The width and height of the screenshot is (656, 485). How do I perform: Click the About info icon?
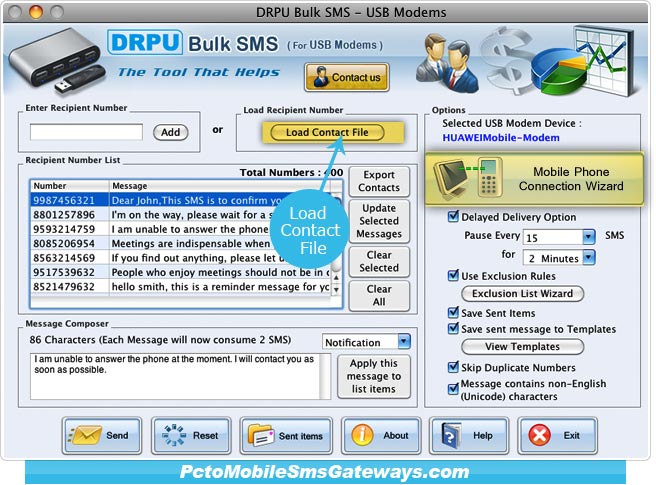coord(362,435)
